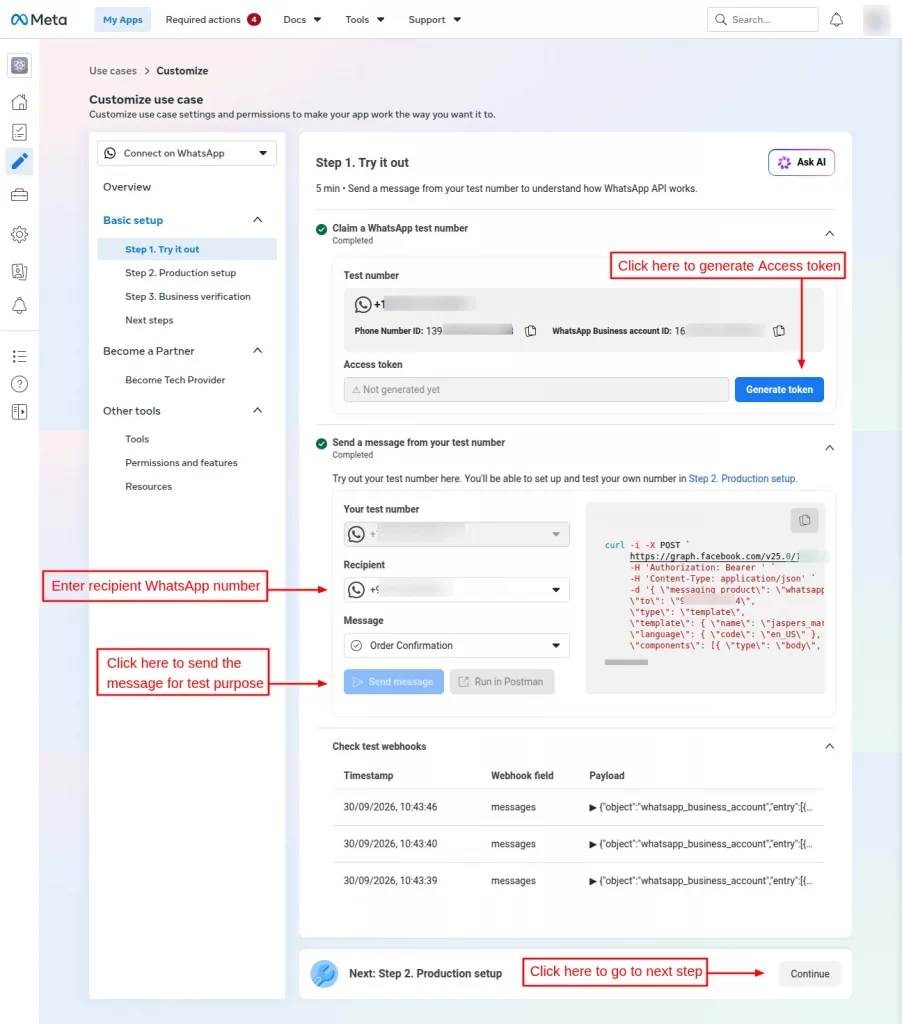The width and height of the screenshot is (902, 1024).
Task: Click Run in Postman button
Action: pyautogui.click(x=502, y=682)
